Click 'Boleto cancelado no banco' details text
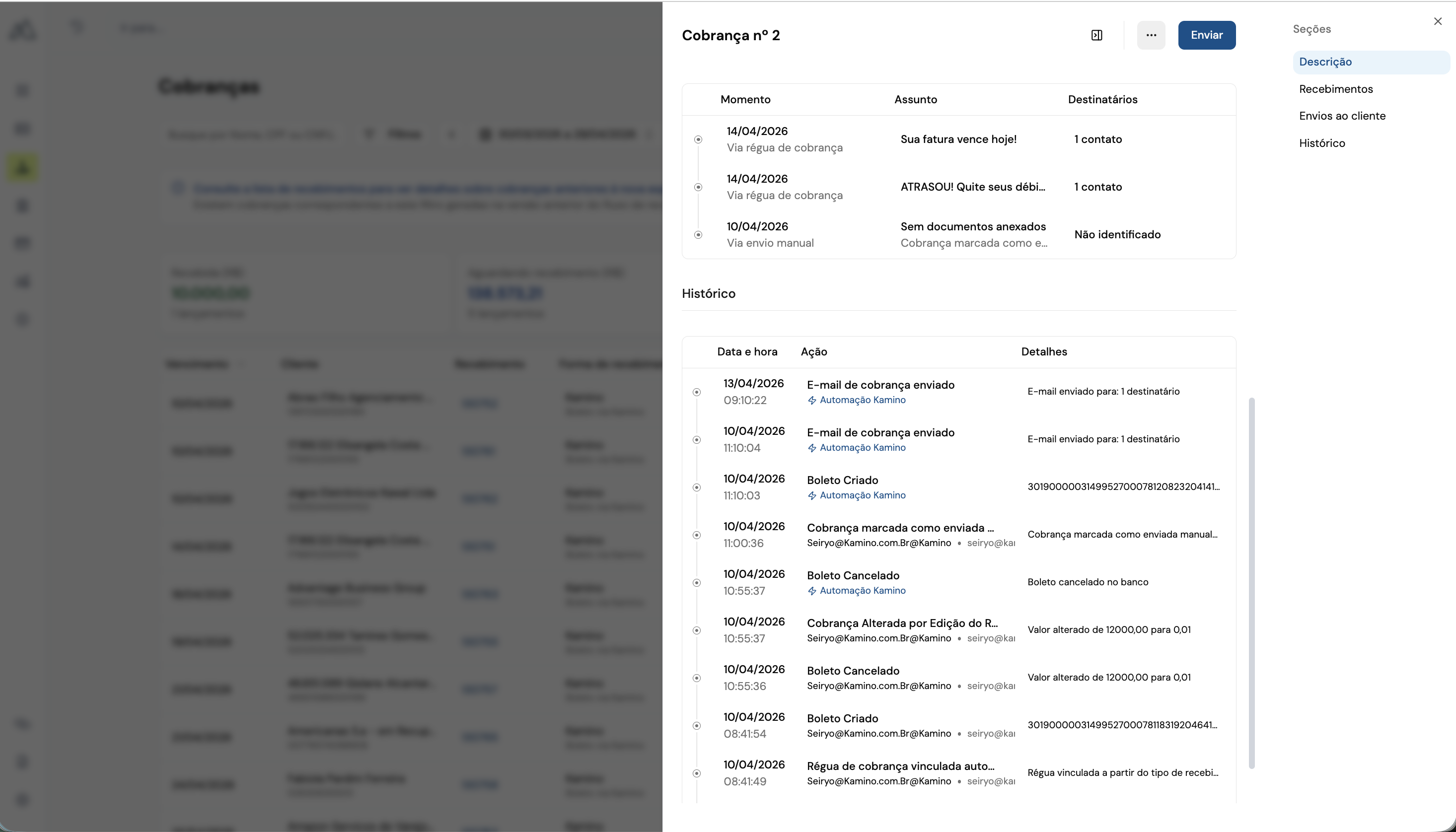Screen dimensions: 1456x832 (x=1088, y=582)
